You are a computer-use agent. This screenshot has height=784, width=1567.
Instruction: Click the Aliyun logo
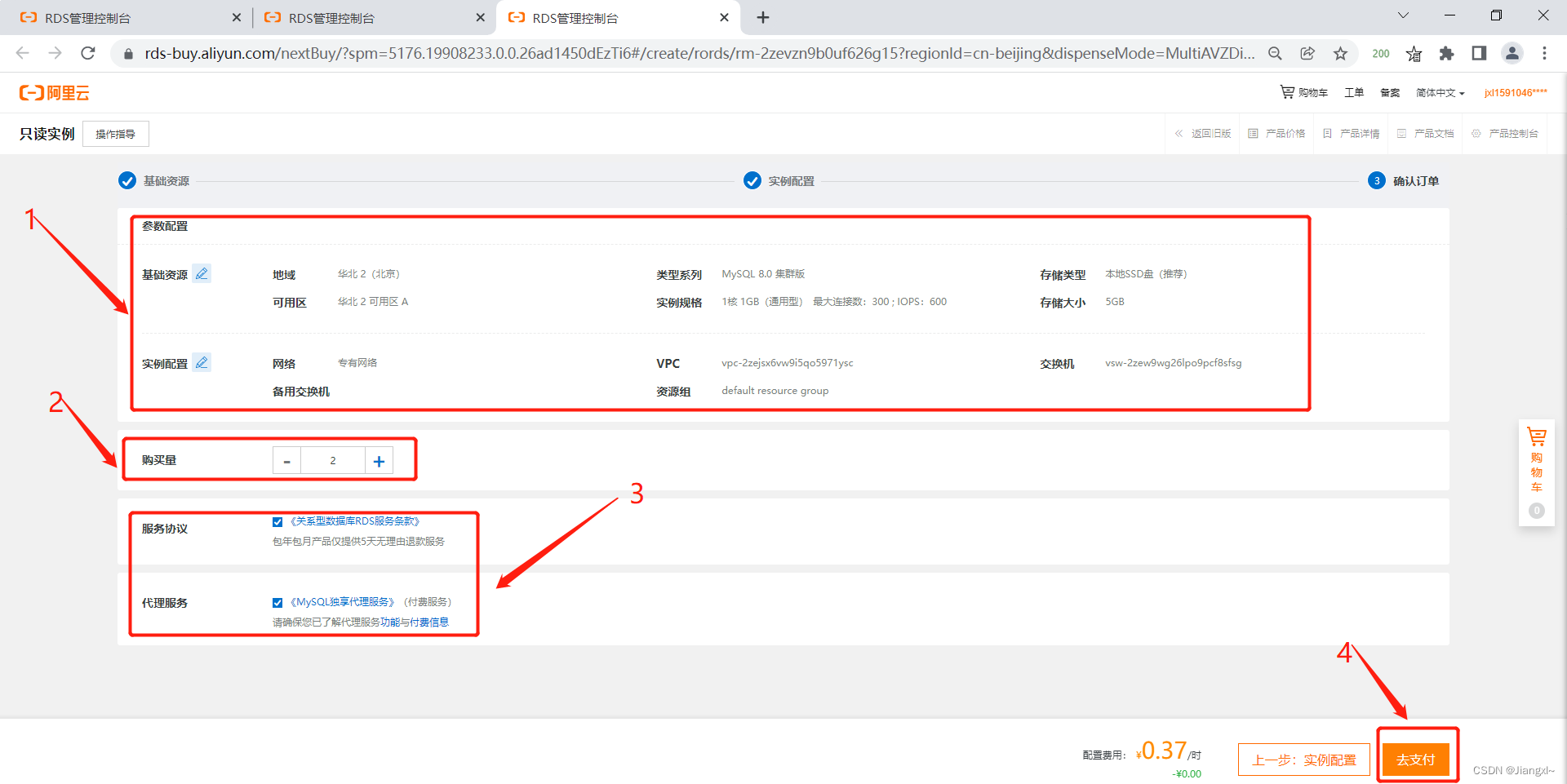(x=55, y=93)
